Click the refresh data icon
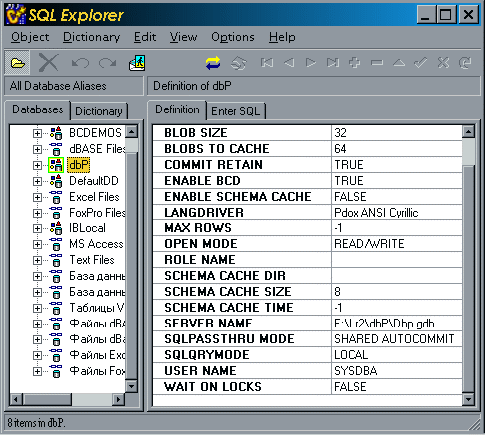The image size is (486, 436). tap(465, 63)
